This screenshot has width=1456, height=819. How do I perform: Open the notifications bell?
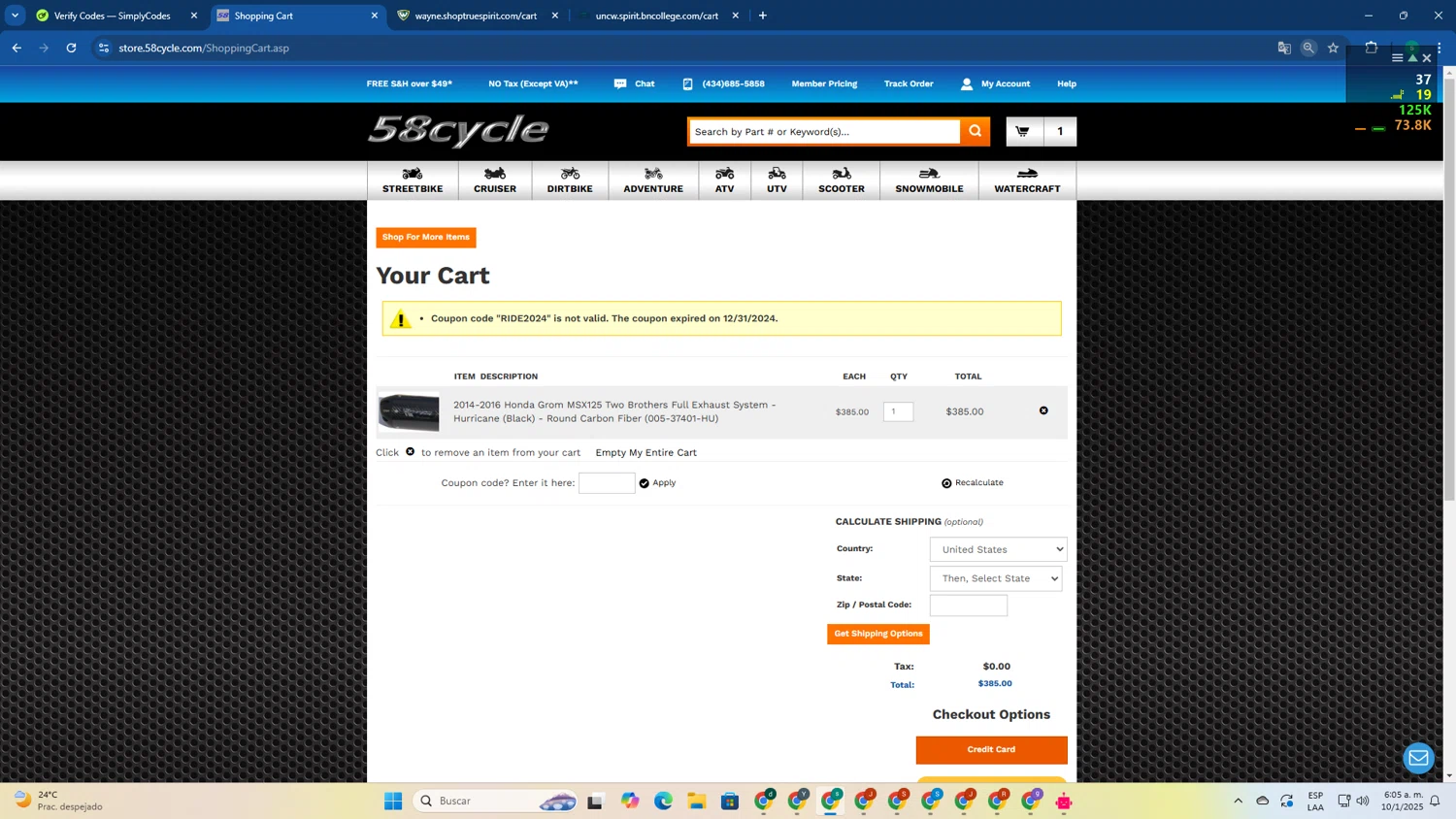(x=1435, y=801)
